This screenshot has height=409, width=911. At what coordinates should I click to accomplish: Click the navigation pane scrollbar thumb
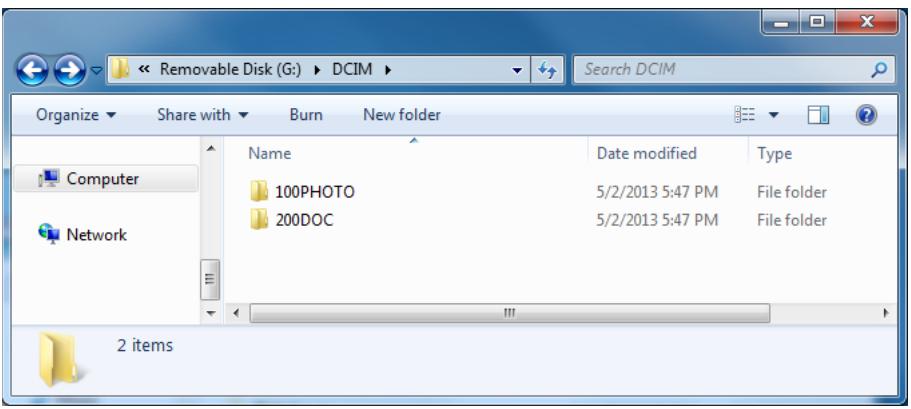point(210,279)
